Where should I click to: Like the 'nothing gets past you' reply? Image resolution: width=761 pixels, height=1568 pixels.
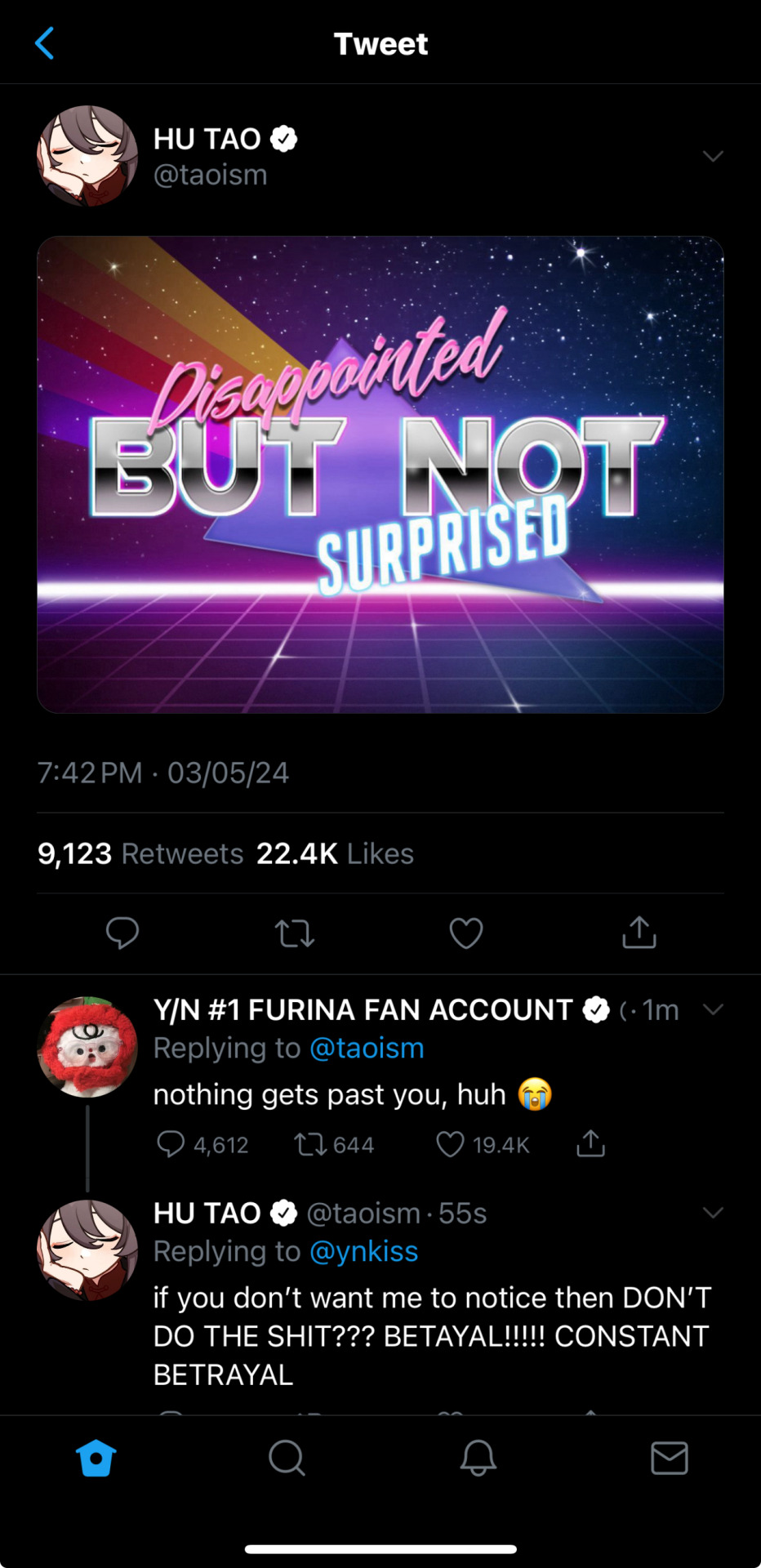pyautogui.click(x=450, y=1144)
